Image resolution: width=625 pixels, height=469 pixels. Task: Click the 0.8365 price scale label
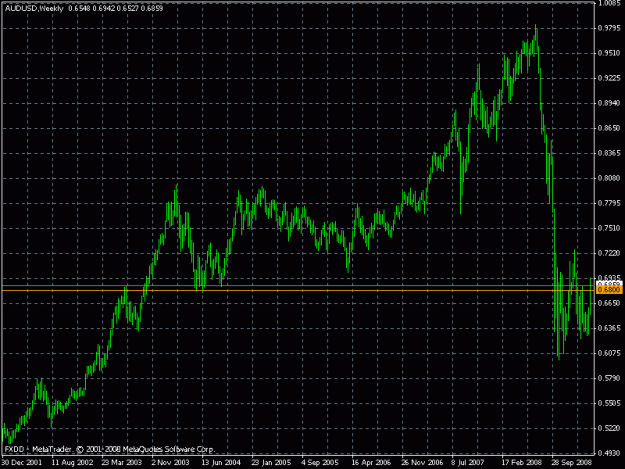tap(609, 153)
